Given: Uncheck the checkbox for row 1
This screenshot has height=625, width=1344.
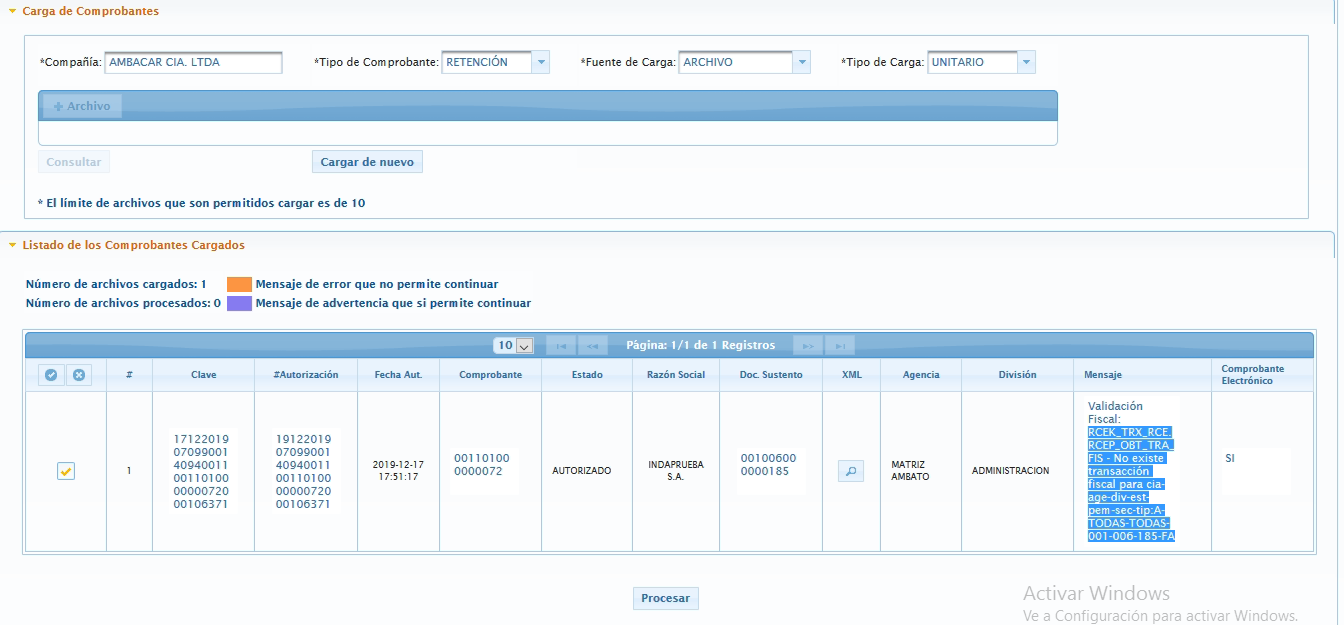Looking at the screenshot, I should pyautogui.click(x=66, y=471).
